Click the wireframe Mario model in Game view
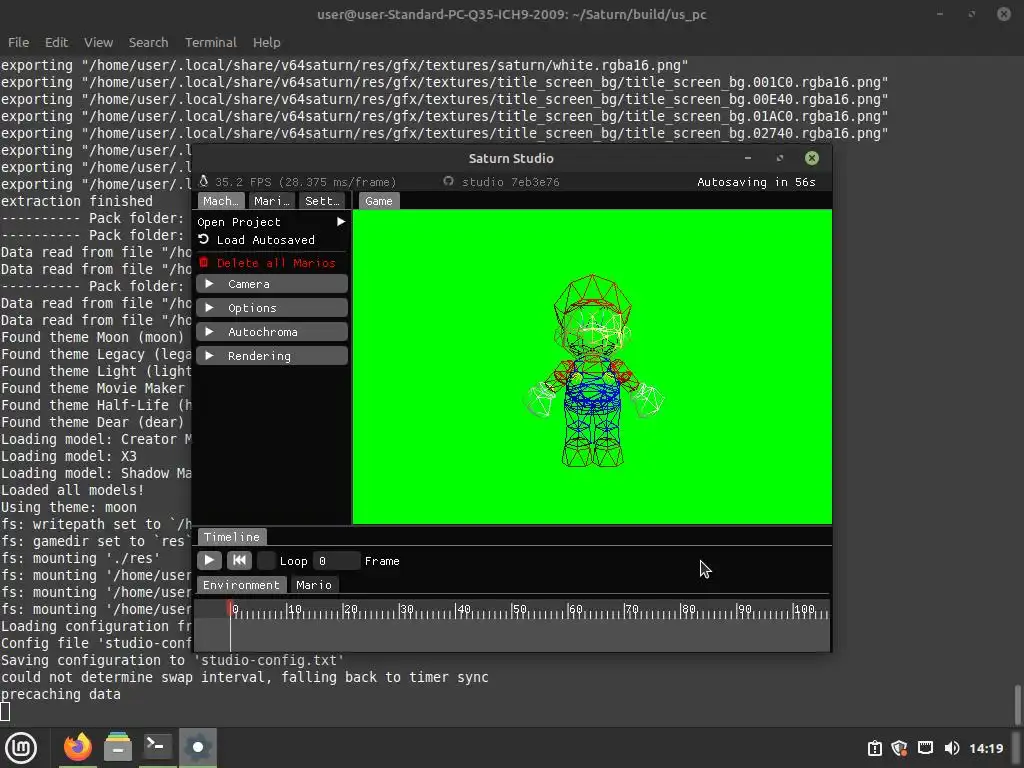The height and width of the screenshot is (768, 1024). 594,371
